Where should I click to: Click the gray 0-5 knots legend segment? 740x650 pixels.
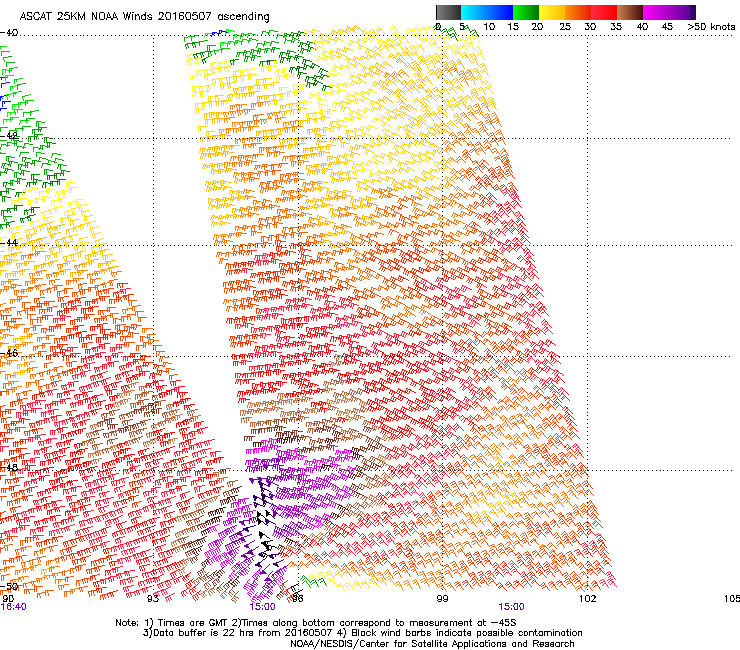coord(448,12)
